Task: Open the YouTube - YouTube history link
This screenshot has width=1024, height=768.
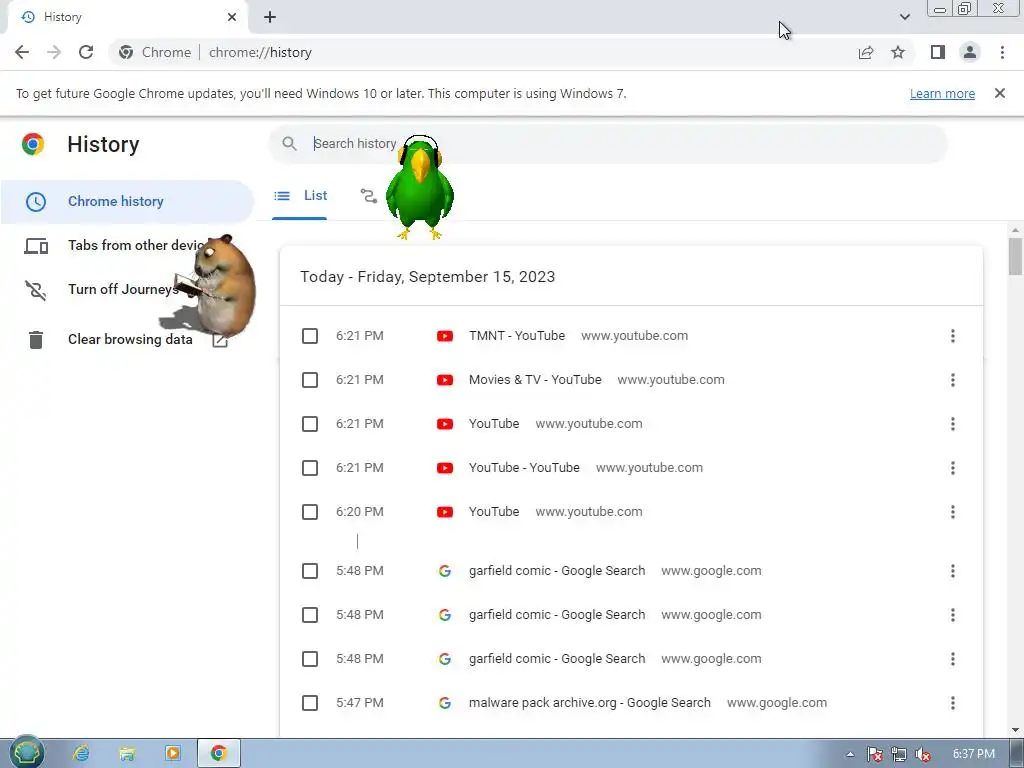Action: click(524, 468)
